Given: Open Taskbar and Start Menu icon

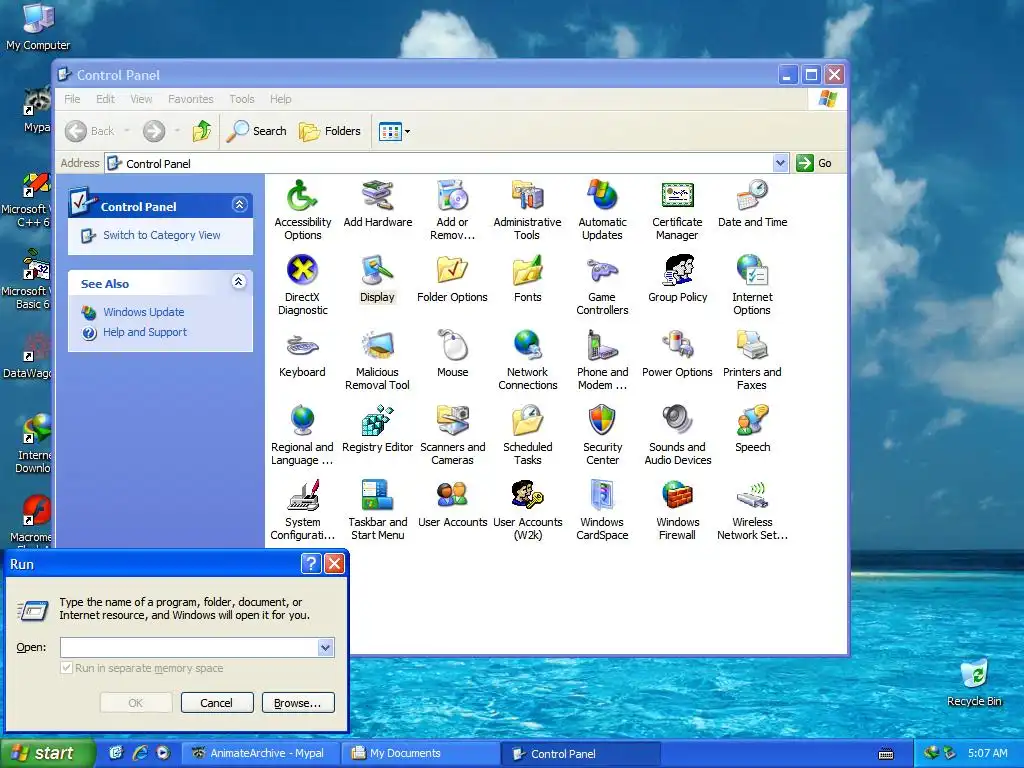Looking at the screenshot, I should pos(377,495).
